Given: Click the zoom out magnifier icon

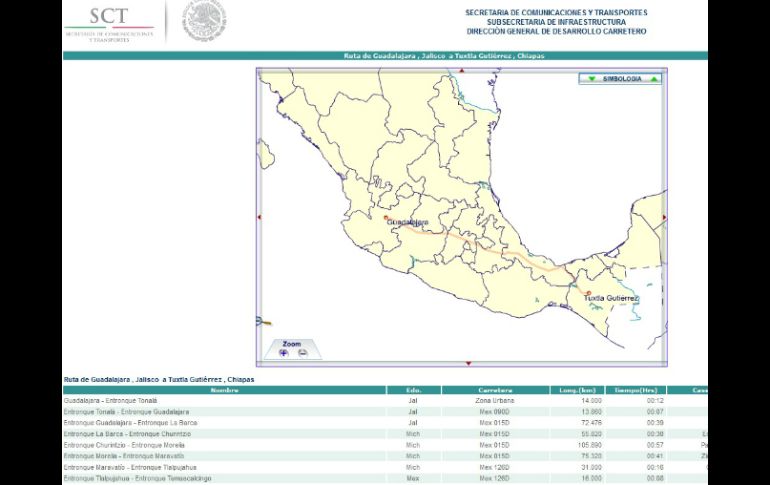Looking at the screenshot, I should click(302, 352).
